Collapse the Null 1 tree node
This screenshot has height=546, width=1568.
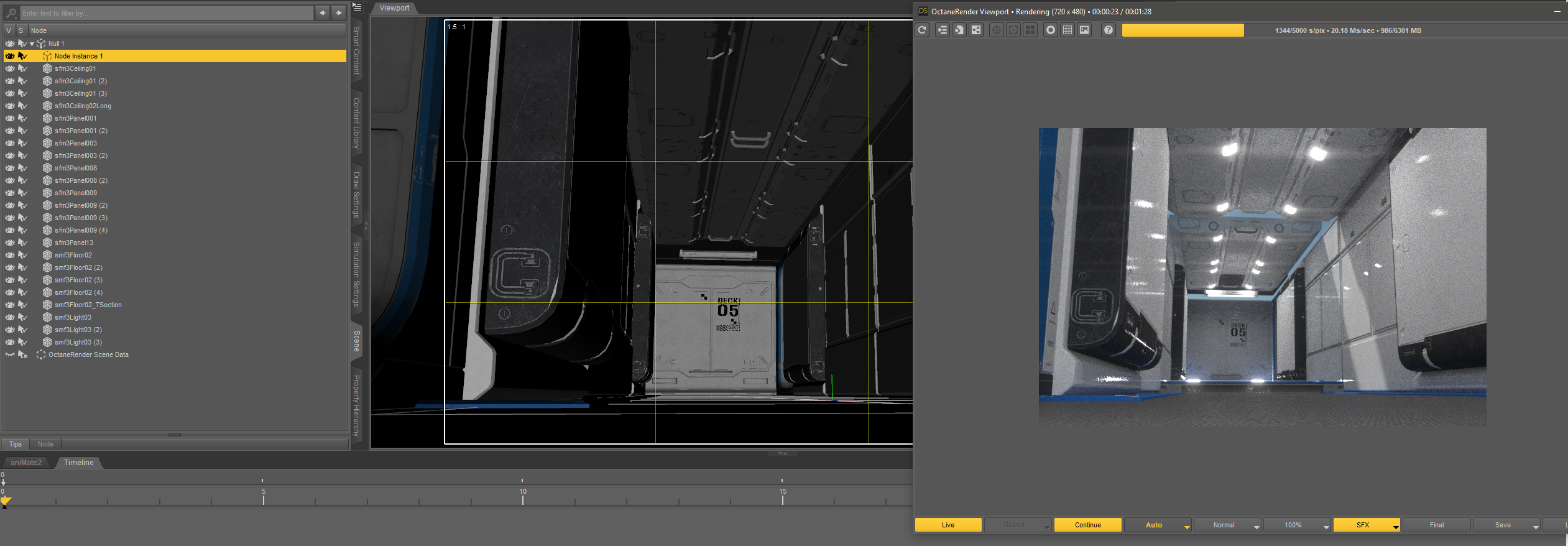point(32,44)
